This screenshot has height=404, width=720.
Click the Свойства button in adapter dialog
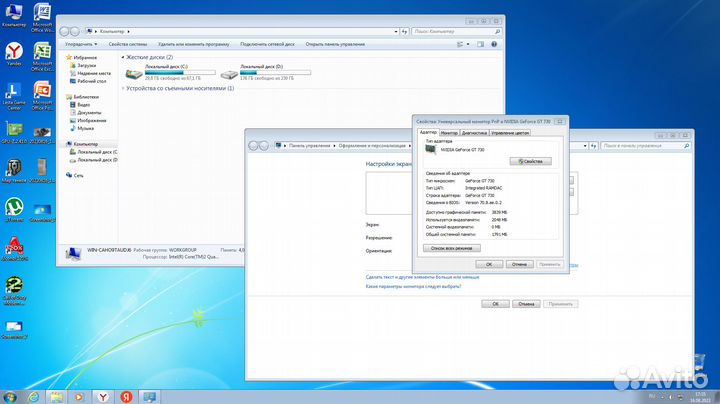(x=530, y=162)
